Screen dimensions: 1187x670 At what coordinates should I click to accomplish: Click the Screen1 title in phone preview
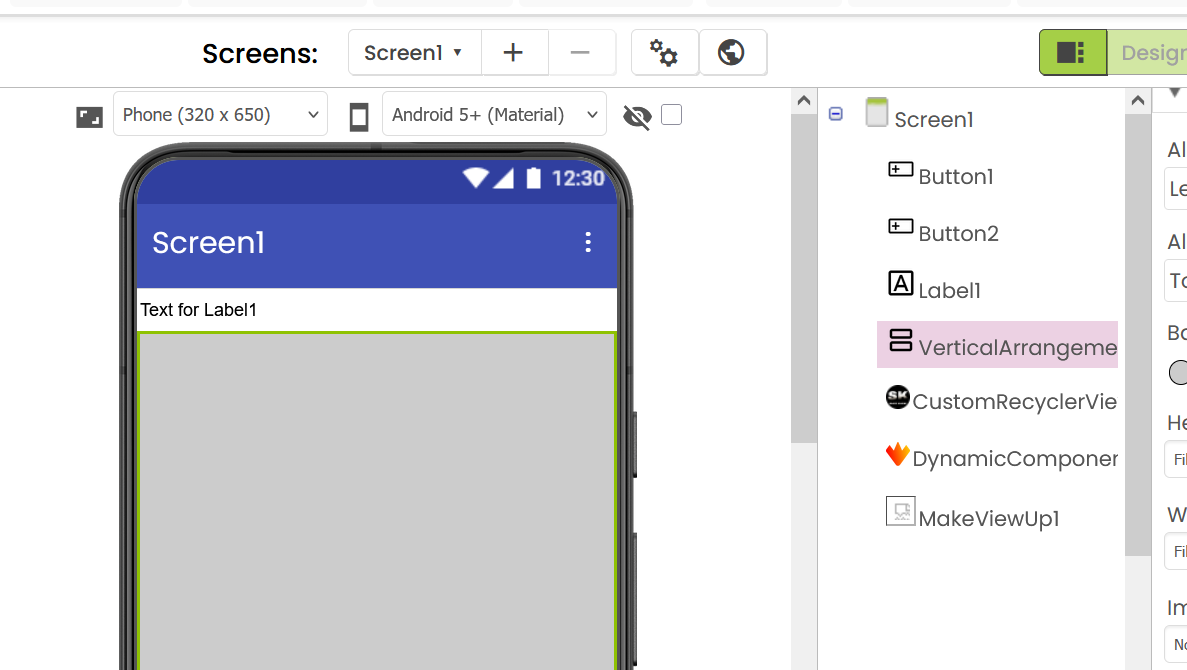click(x=208, y=243)
